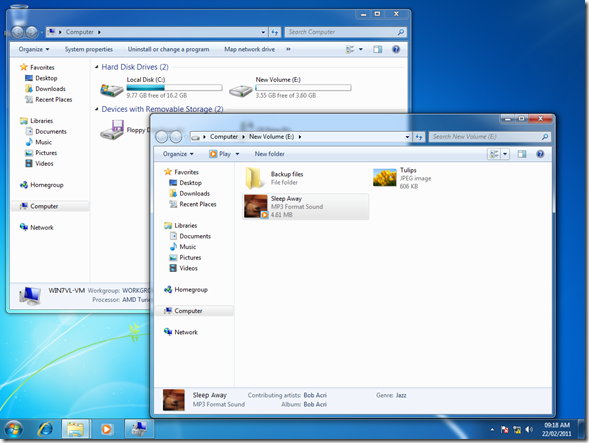
Task: Open Organize menu in Computer window
Action: pyautogui.click(x=34, y=49)
